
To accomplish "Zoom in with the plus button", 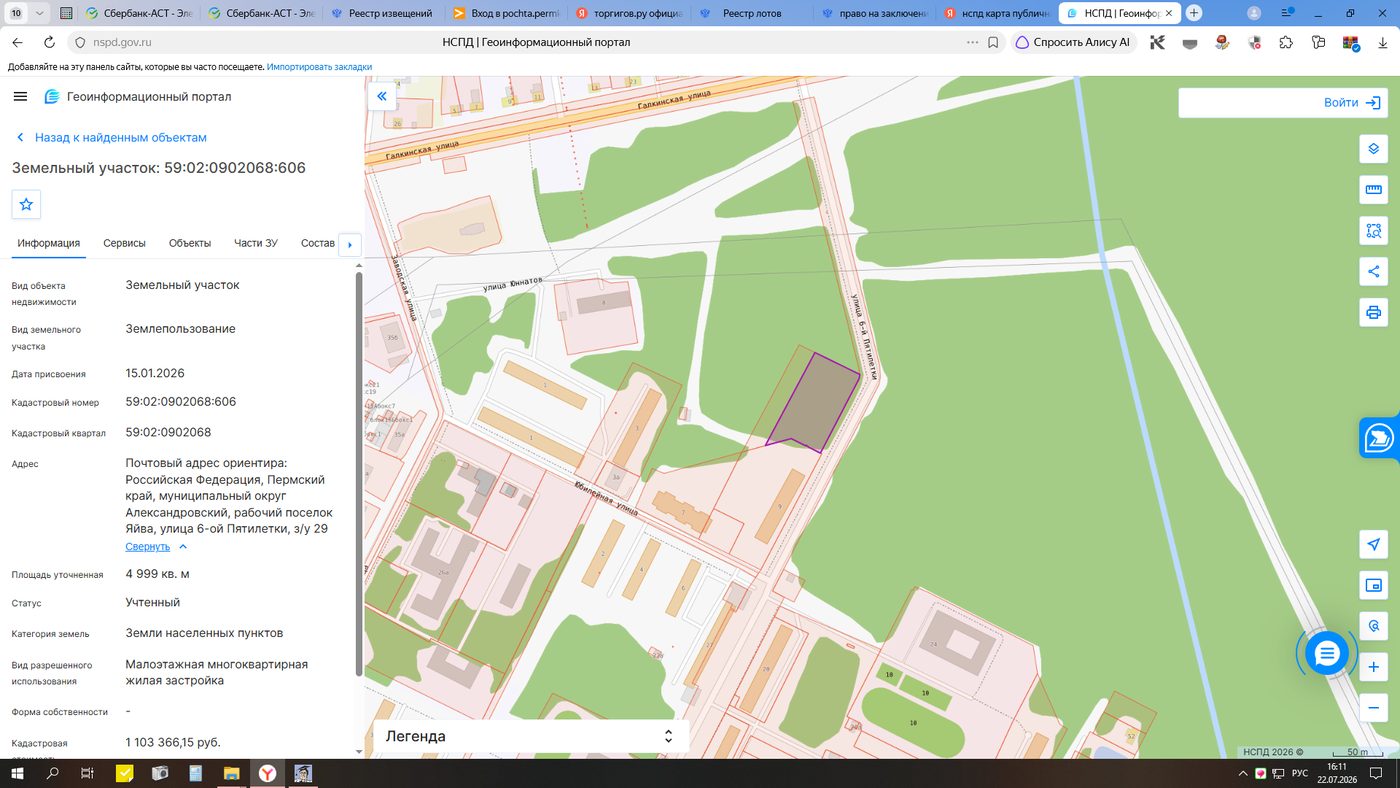I will pos(1373,667).
